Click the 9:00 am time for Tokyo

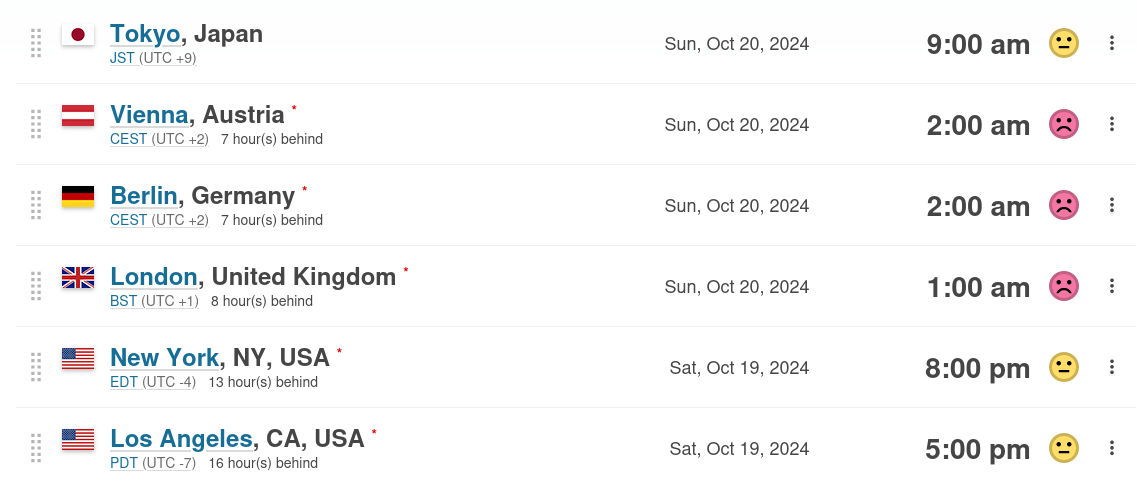(977, 44)
